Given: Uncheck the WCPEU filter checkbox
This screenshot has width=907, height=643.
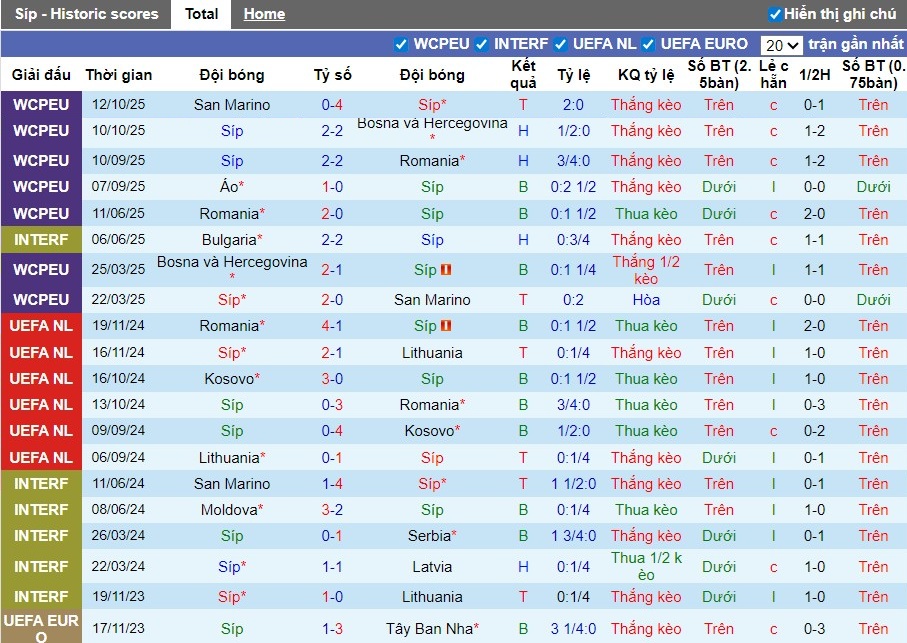Looking at the screenshot, I should 402,44.
